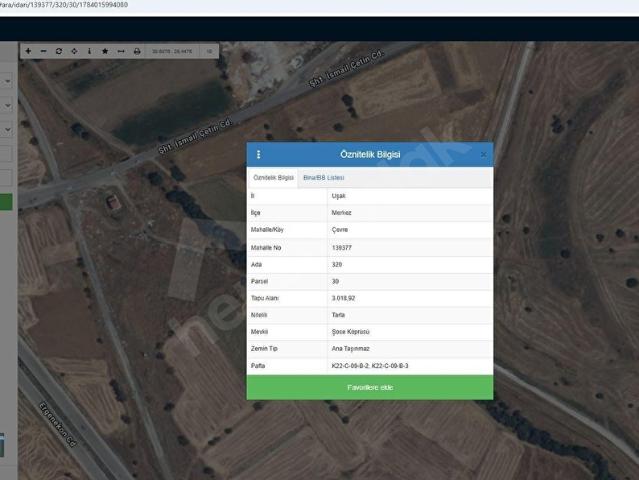Open the Bina/BB Listesi tab
Viewport: 639px width, 480px height.
point(324,178)
